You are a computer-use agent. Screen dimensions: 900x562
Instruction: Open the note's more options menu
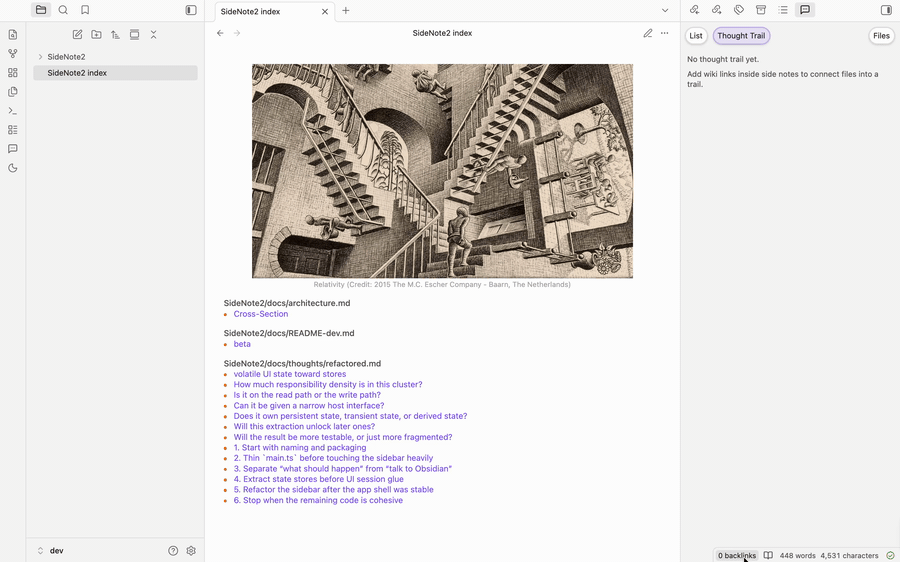(665, 33)
